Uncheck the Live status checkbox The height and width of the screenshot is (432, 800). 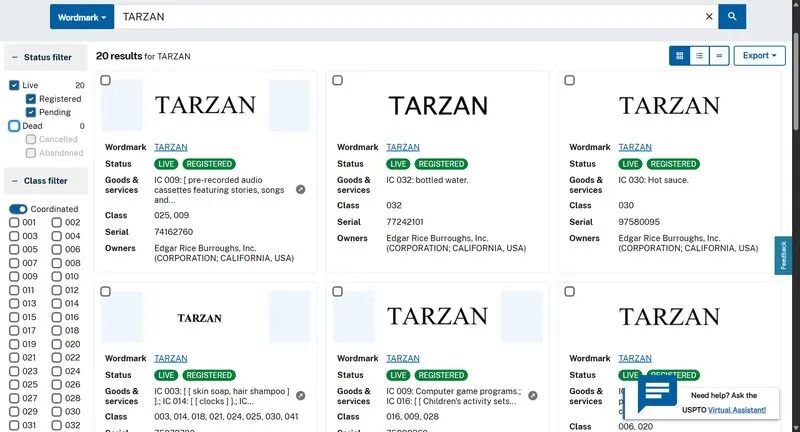14,85
